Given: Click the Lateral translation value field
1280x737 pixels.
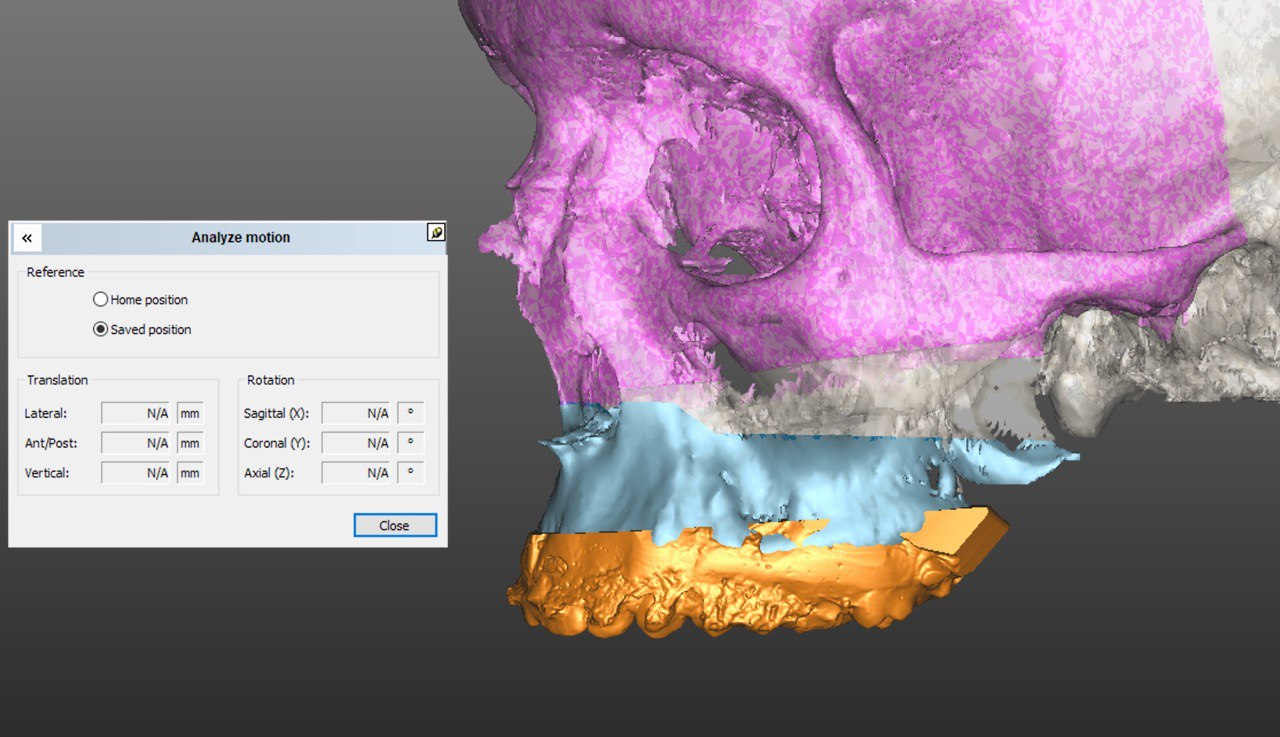Looking at the screenshot, I should [136, 413].
